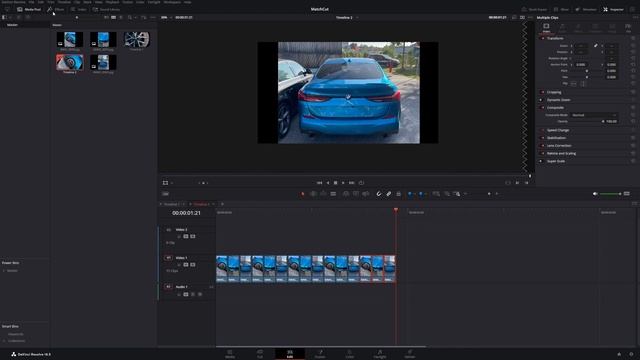
Task: Toggle the Position Lock icon
Action: pos(398,194)
